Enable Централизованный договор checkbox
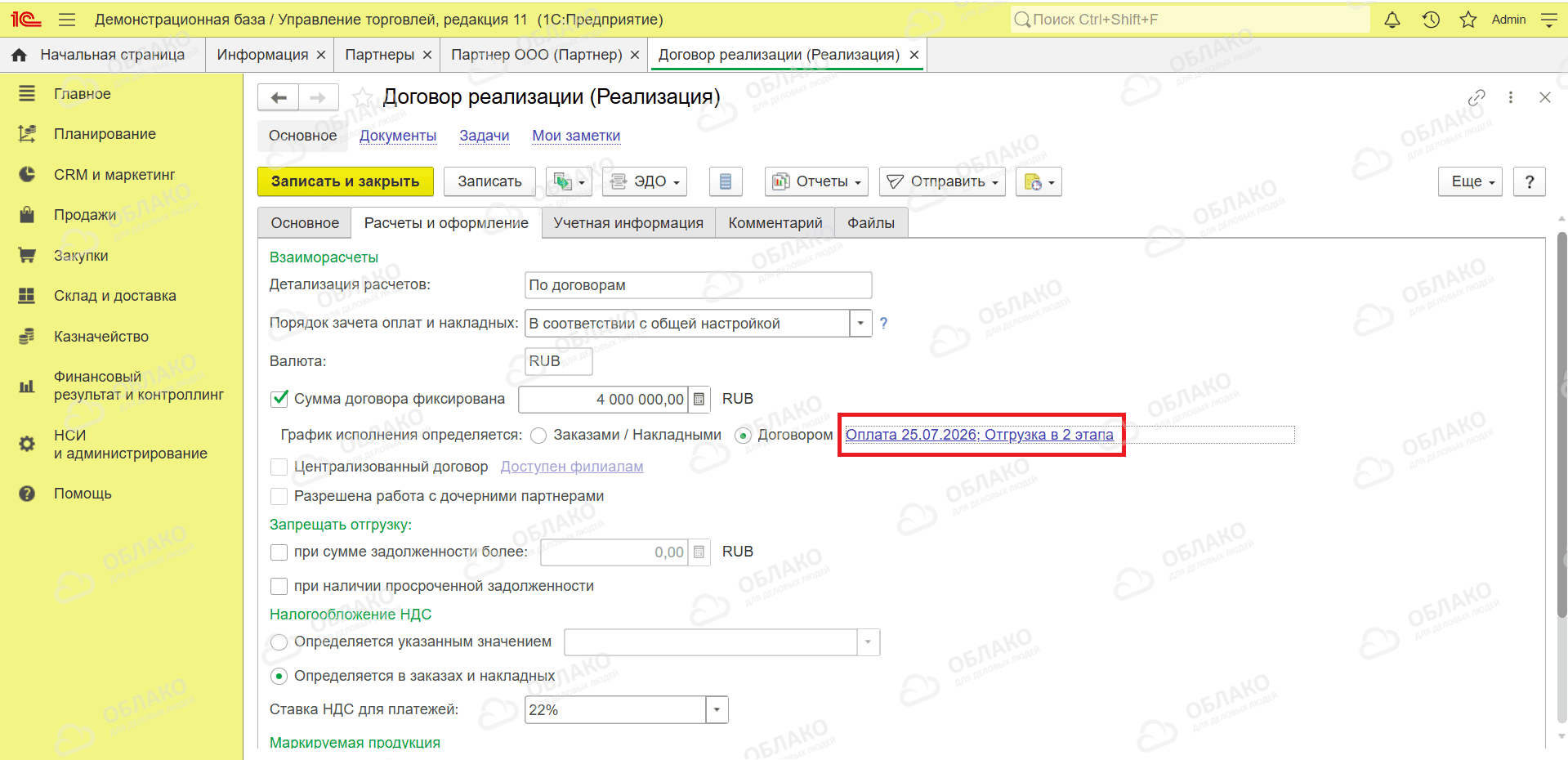The image size is (1568, 760). (279, 467)
